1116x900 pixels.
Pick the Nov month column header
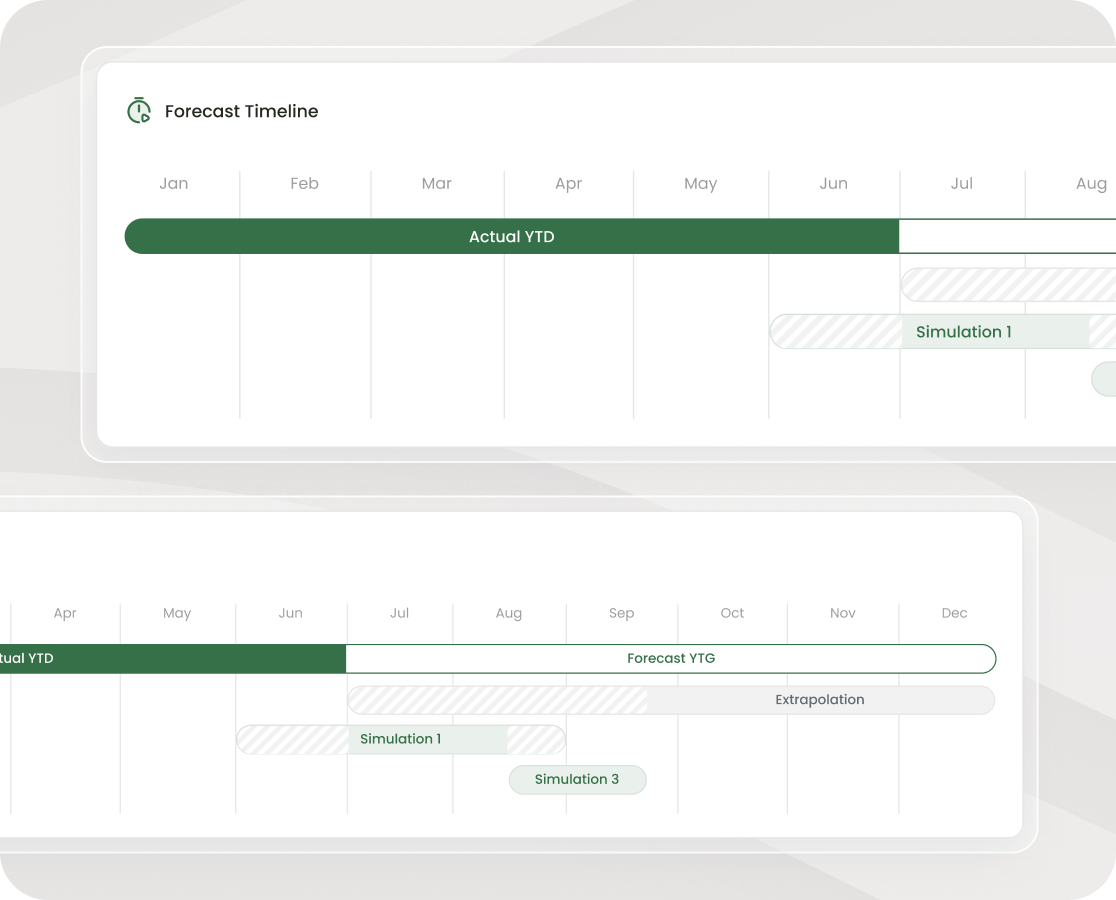click(842, 613)
